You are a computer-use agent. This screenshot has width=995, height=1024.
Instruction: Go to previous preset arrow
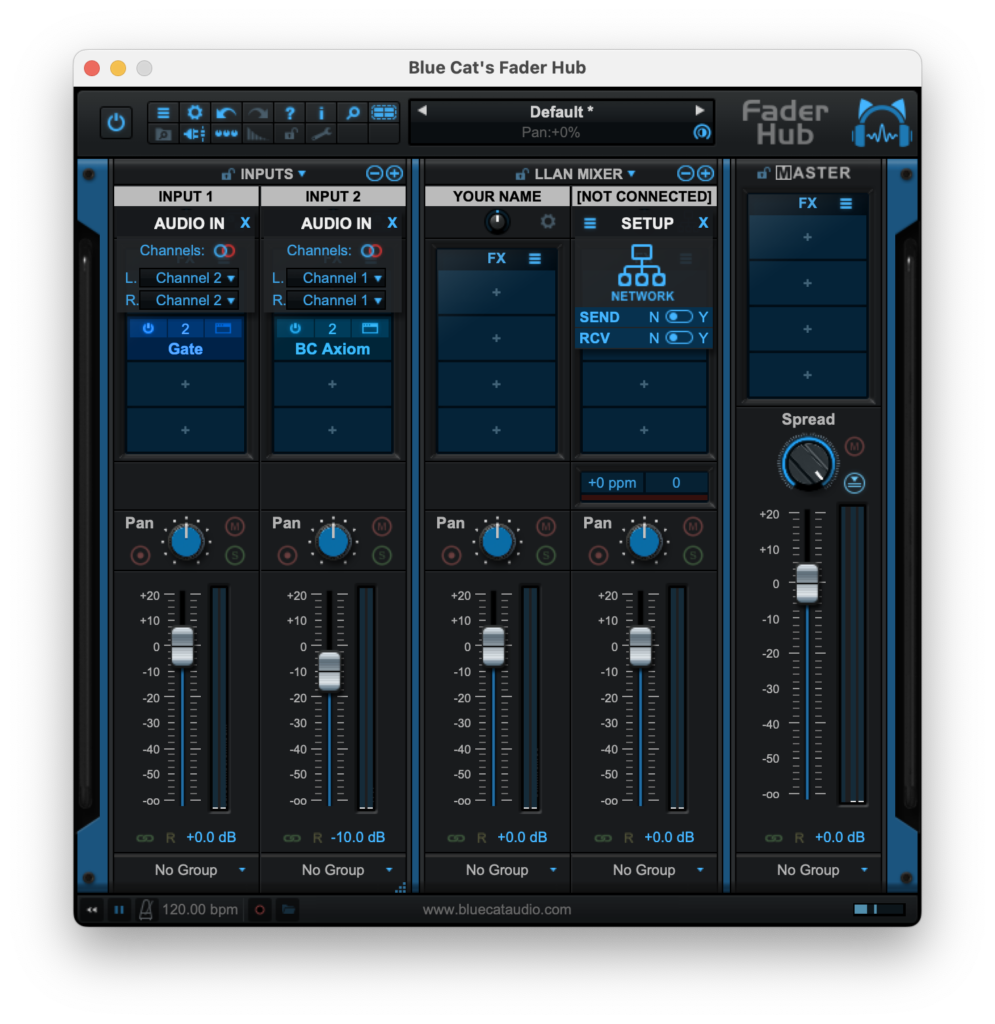pos(422,110)
